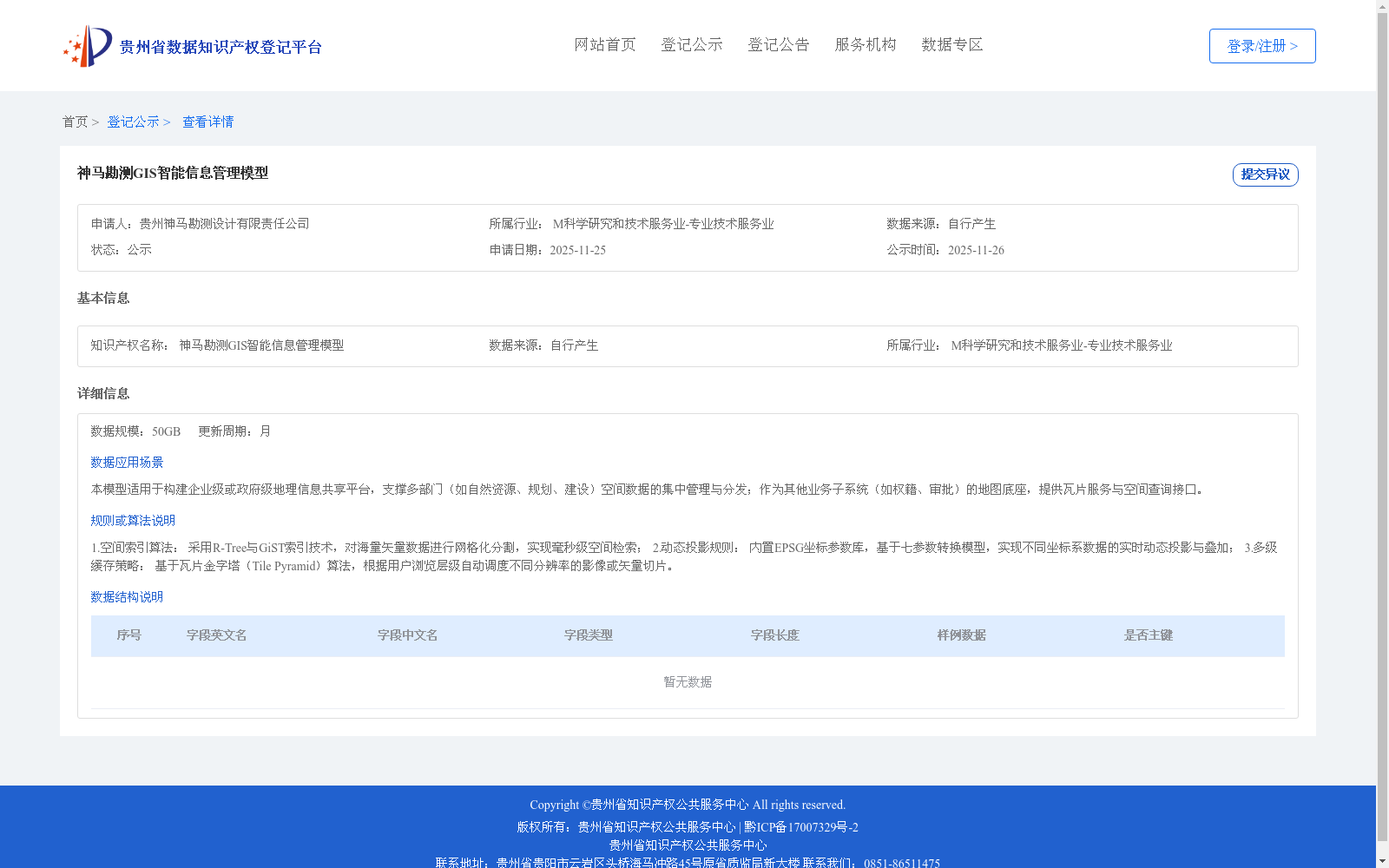Viewport: 1389px width, 868px height.
Task: Go to 首页 via breadcrumb
Action: coord(75,122)
